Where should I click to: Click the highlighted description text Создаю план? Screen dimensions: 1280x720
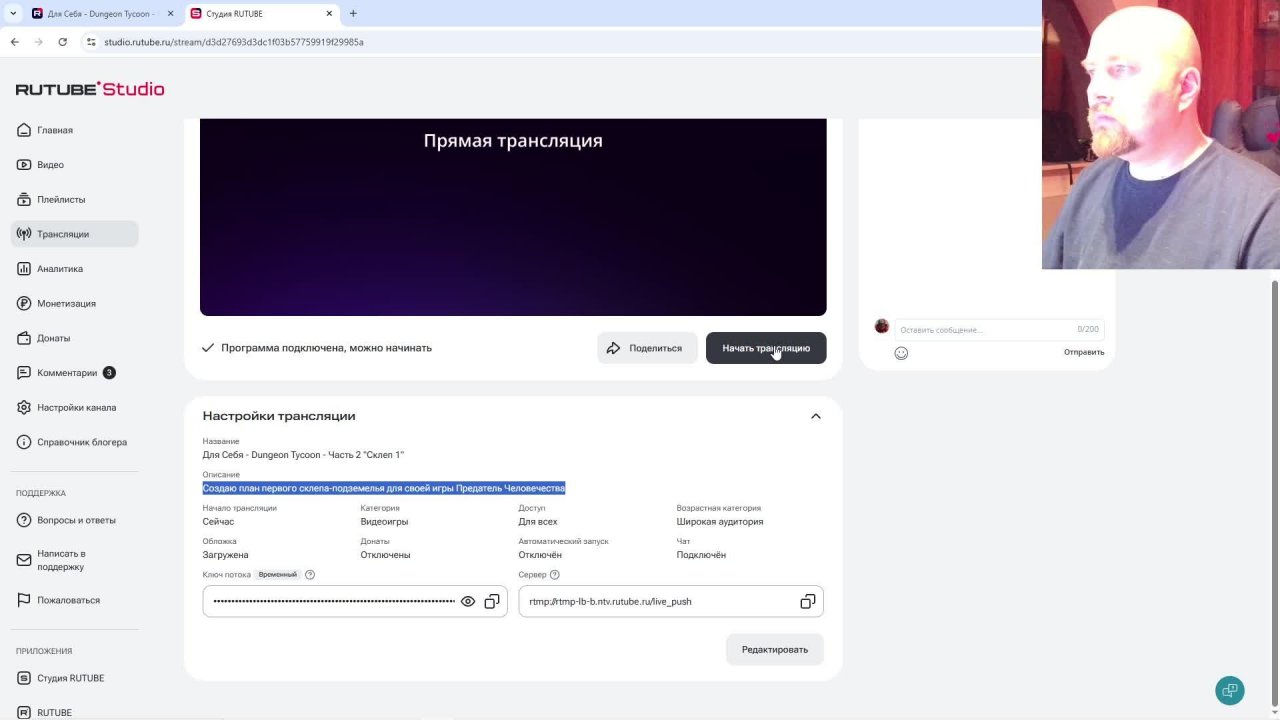pos(384,488)
